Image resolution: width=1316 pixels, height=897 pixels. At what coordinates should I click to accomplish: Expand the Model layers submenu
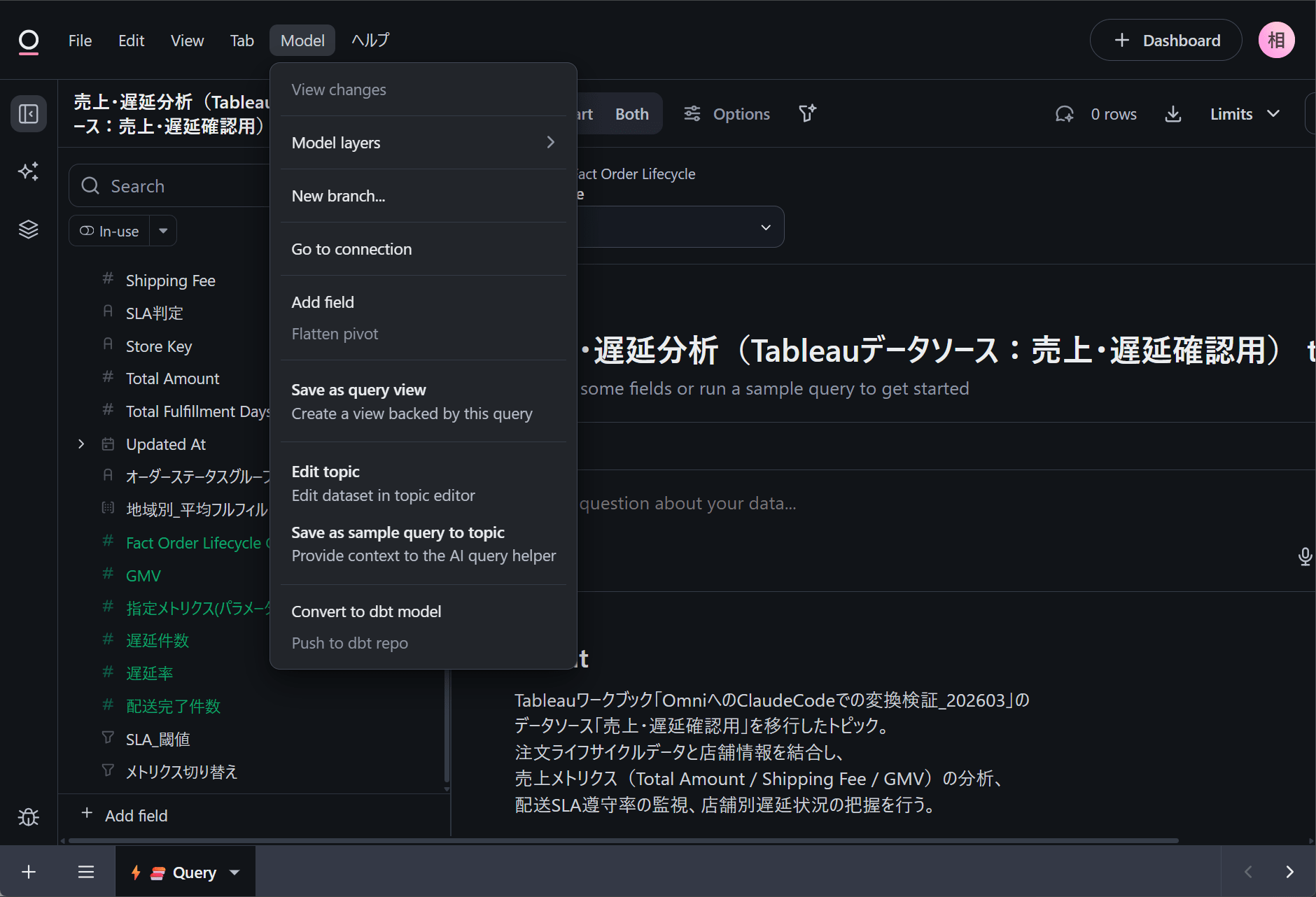point(423,143)
